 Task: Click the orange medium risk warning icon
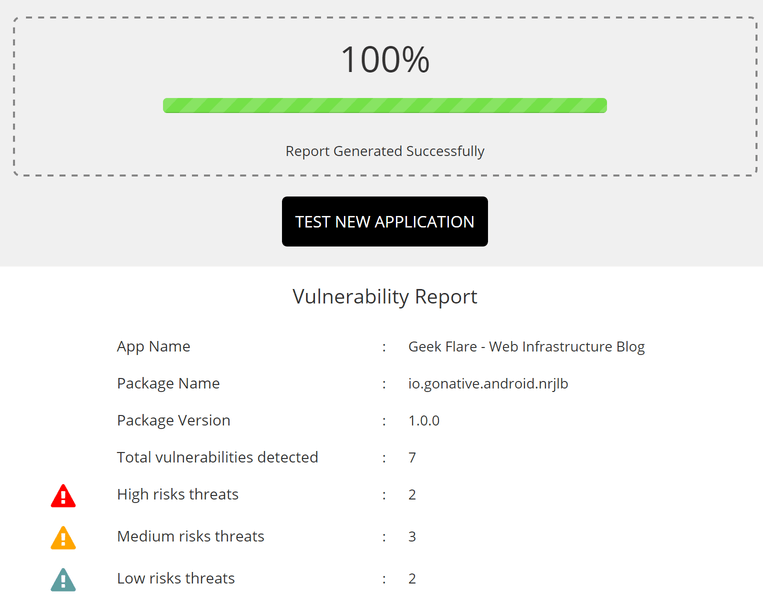click(x=63, y=538)
